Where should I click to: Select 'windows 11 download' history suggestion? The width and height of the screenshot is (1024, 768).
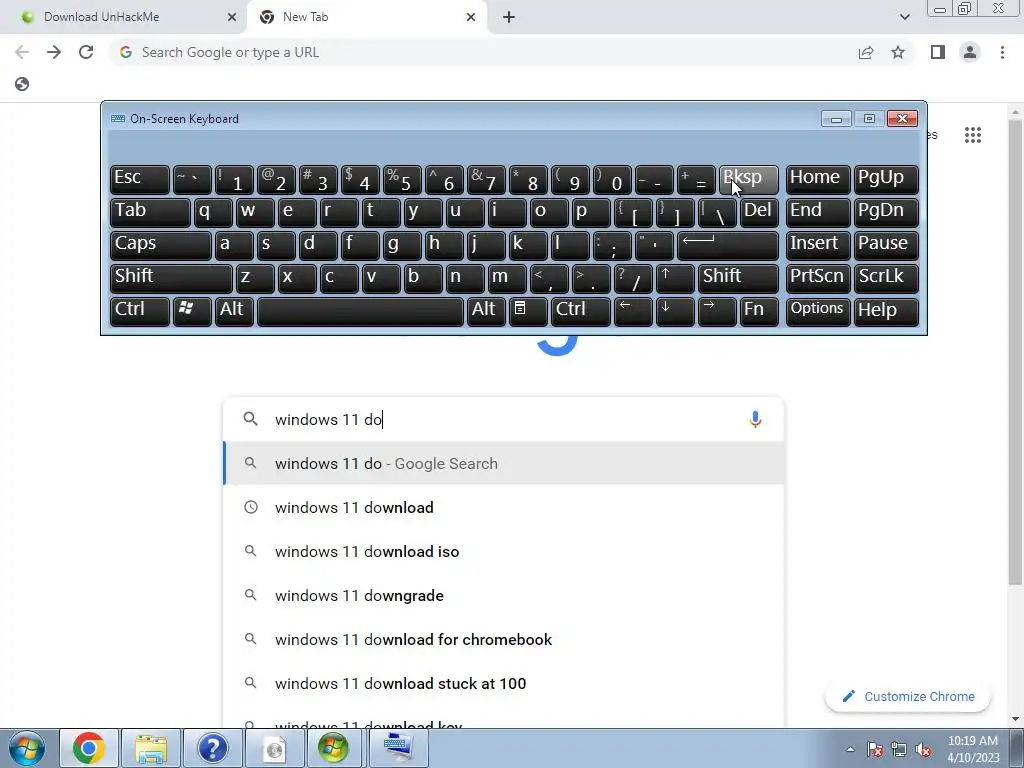click(503, 507)
